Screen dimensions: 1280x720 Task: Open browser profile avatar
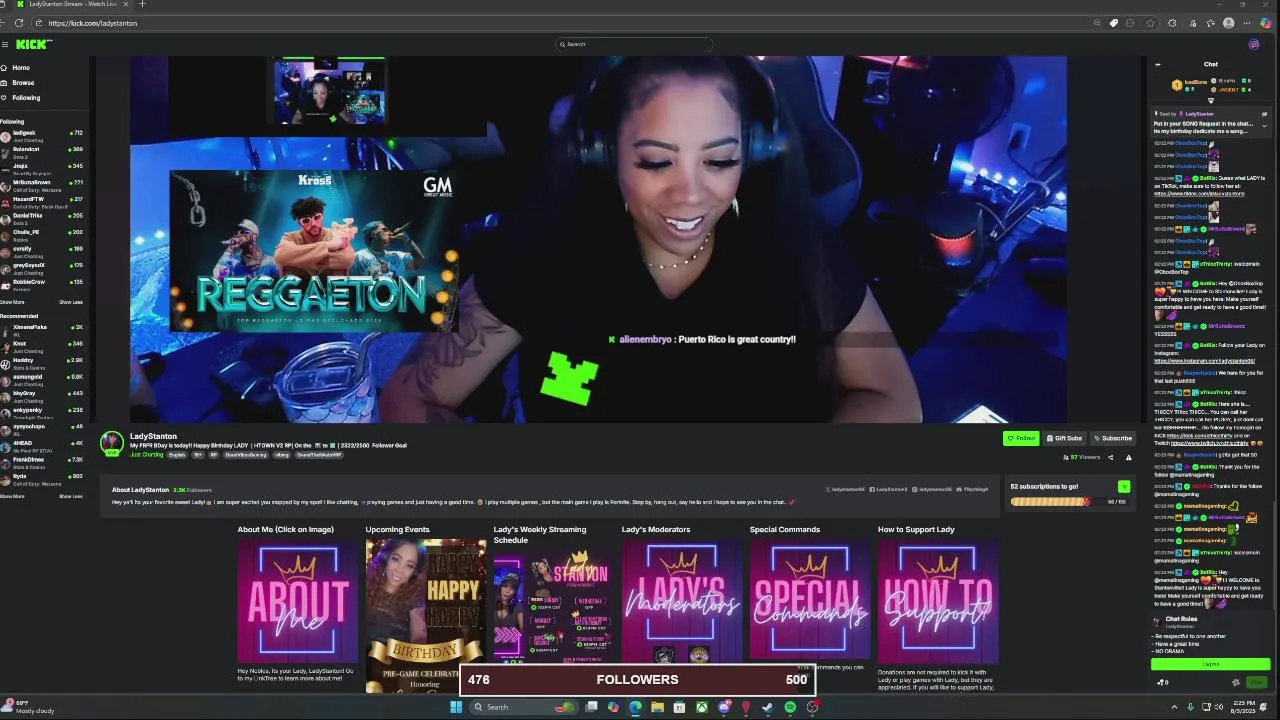(x=1229, y=23)
